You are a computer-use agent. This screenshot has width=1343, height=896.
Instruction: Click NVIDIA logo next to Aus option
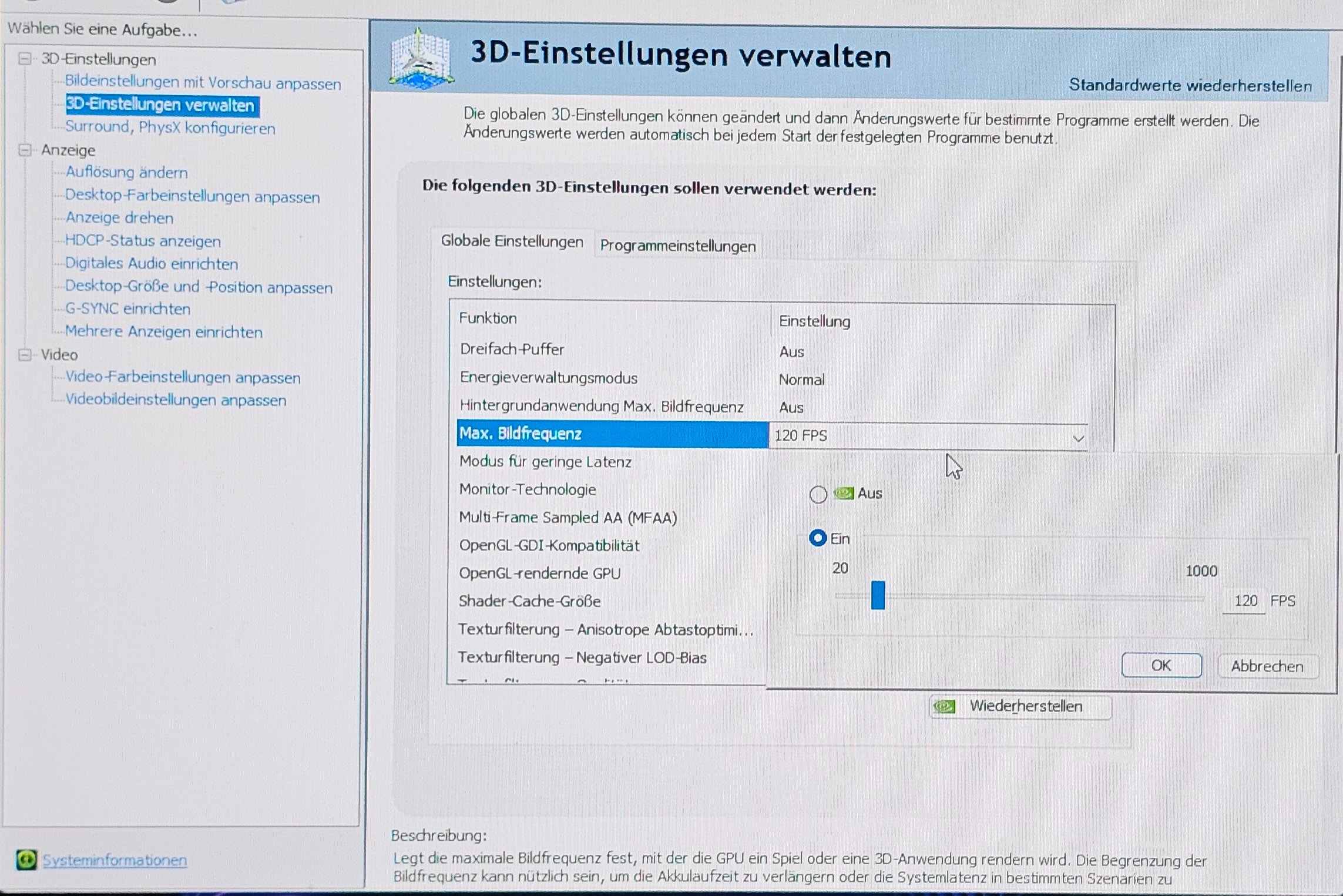[844, 494]
